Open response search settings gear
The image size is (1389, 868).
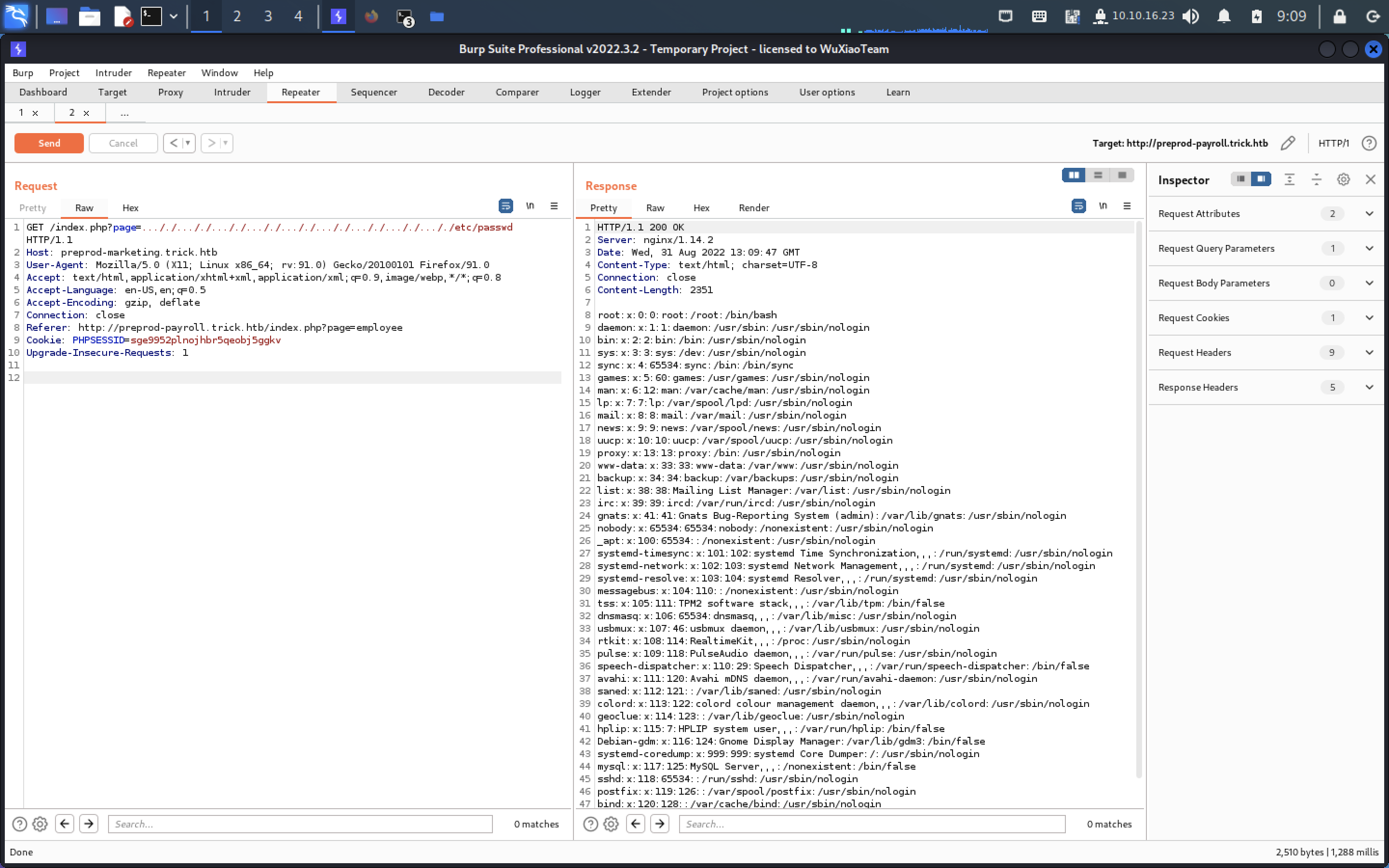(611, 825)
